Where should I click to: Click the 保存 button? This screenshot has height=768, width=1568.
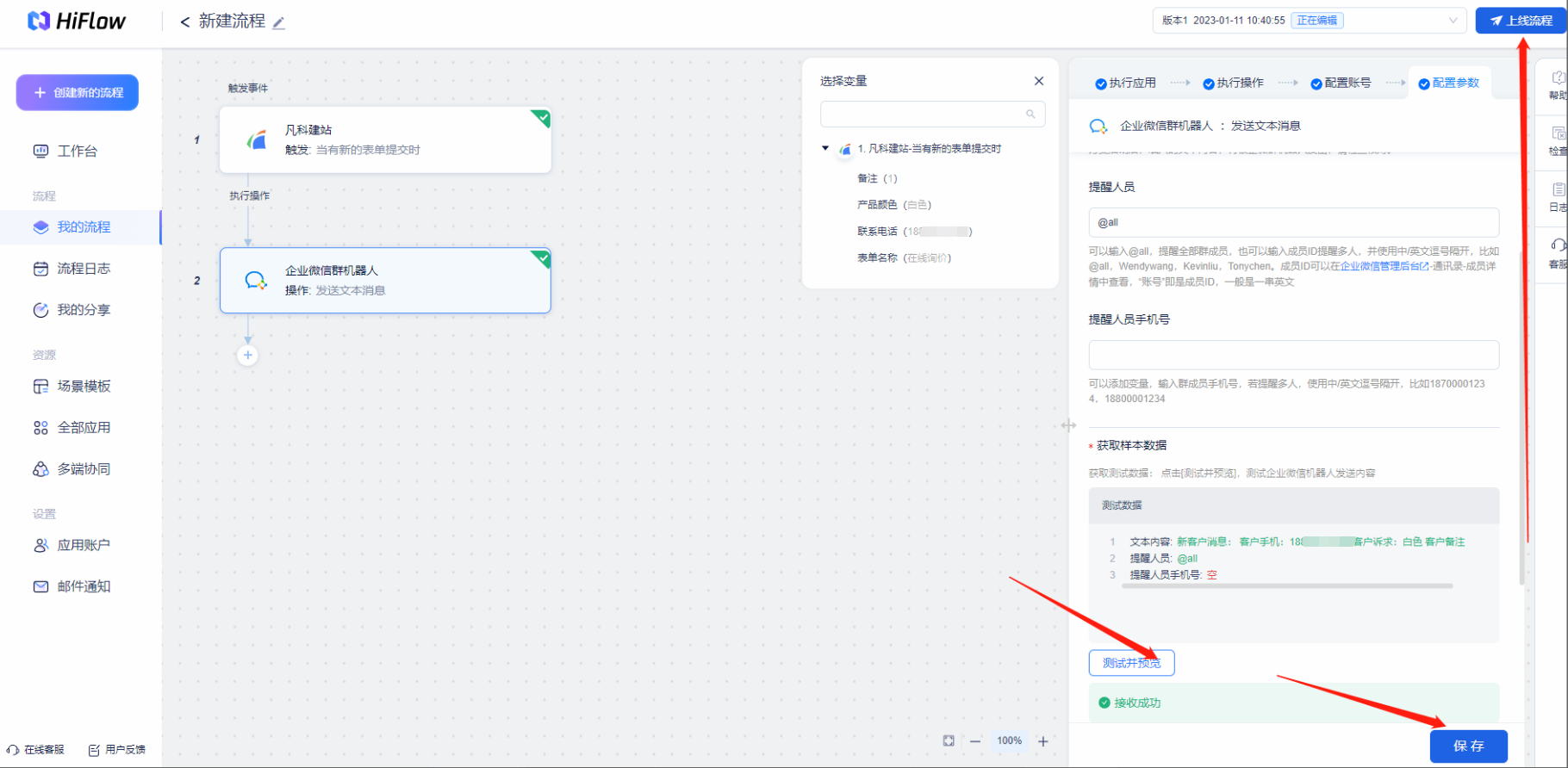(1468, 746)
